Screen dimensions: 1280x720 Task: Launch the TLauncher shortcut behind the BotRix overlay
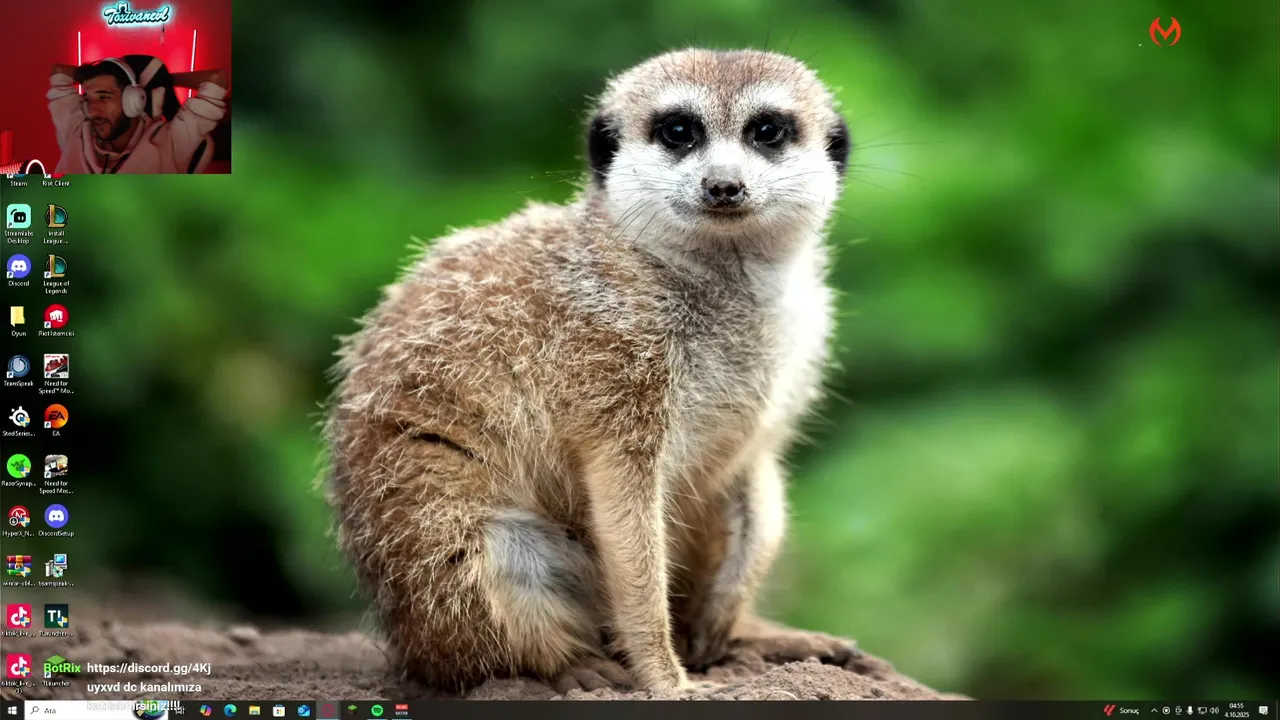56,671
